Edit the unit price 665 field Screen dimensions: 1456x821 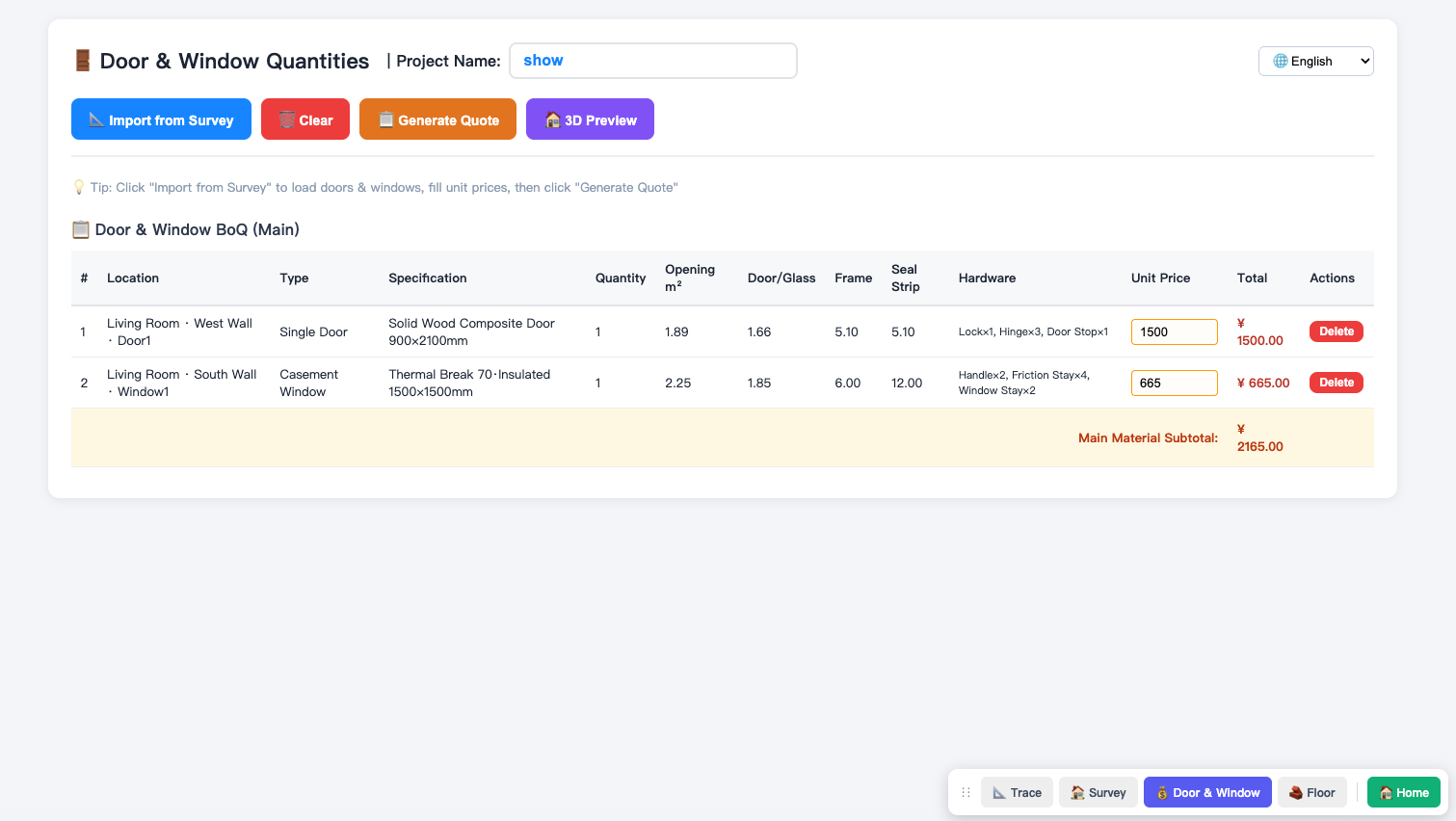(1174, 383)
